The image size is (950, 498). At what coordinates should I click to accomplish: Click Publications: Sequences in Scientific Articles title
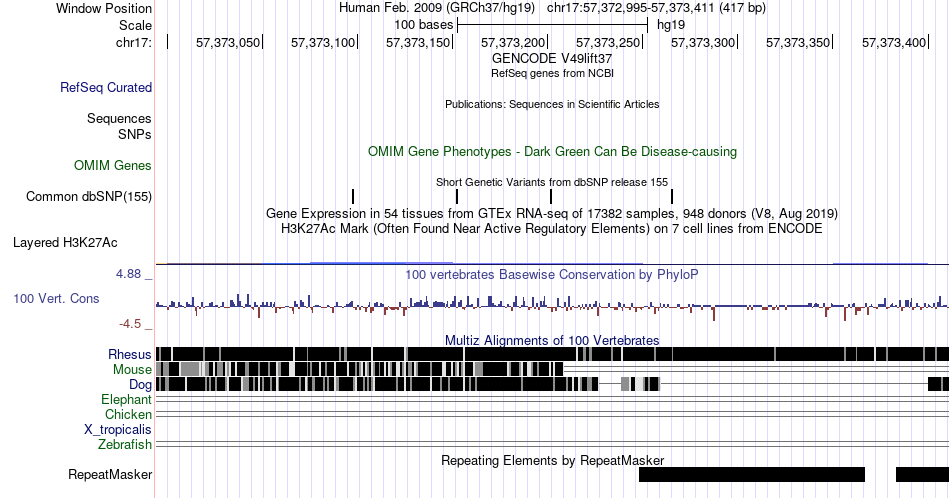552,104
